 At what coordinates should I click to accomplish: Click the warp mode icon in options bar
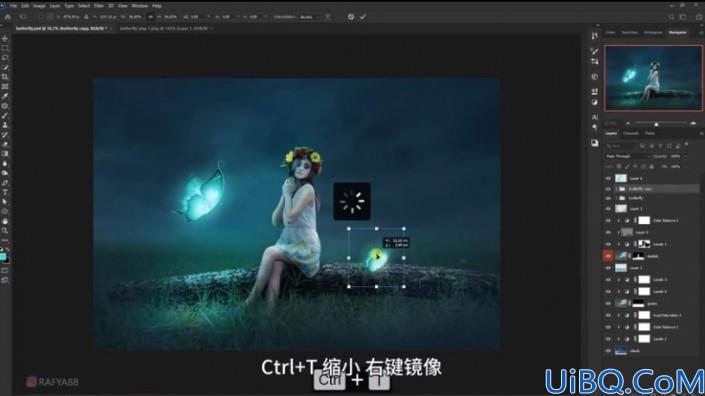point(328,17)
